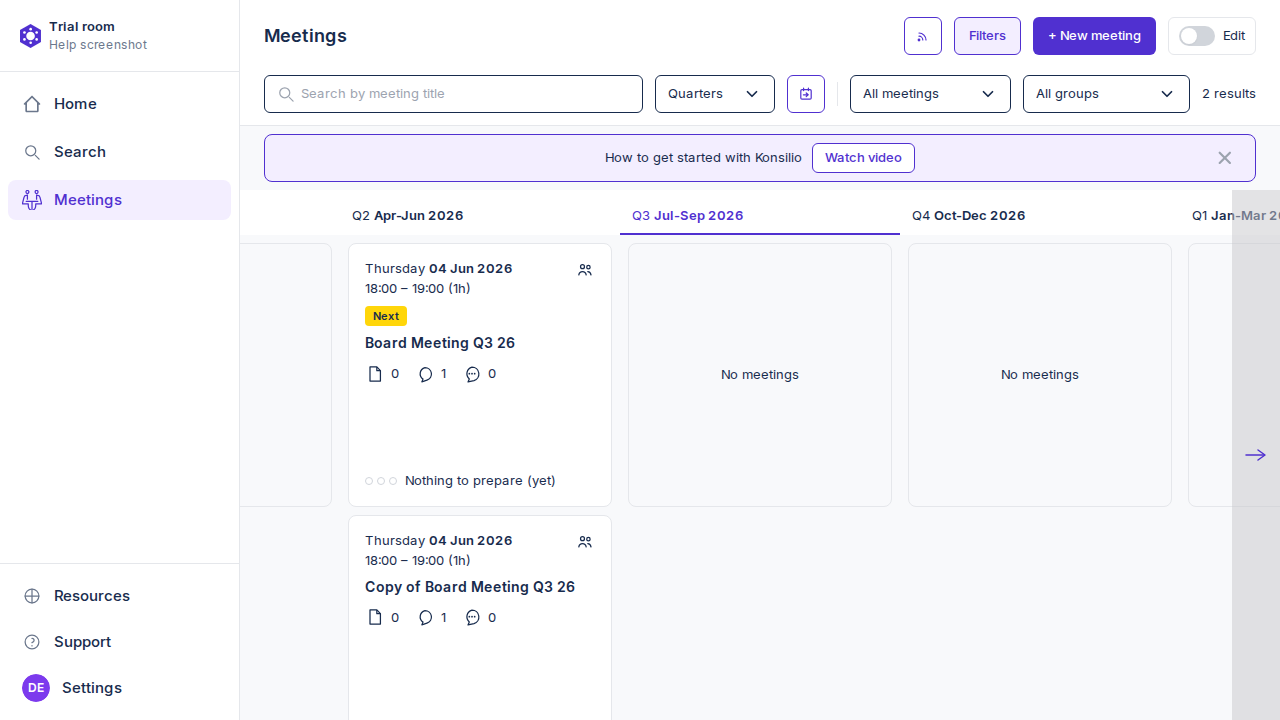Viewport: 1280px width, 720px height.
Task: Click the search by meeting title field
Action: pyautogui.click(x=453, y=94)
